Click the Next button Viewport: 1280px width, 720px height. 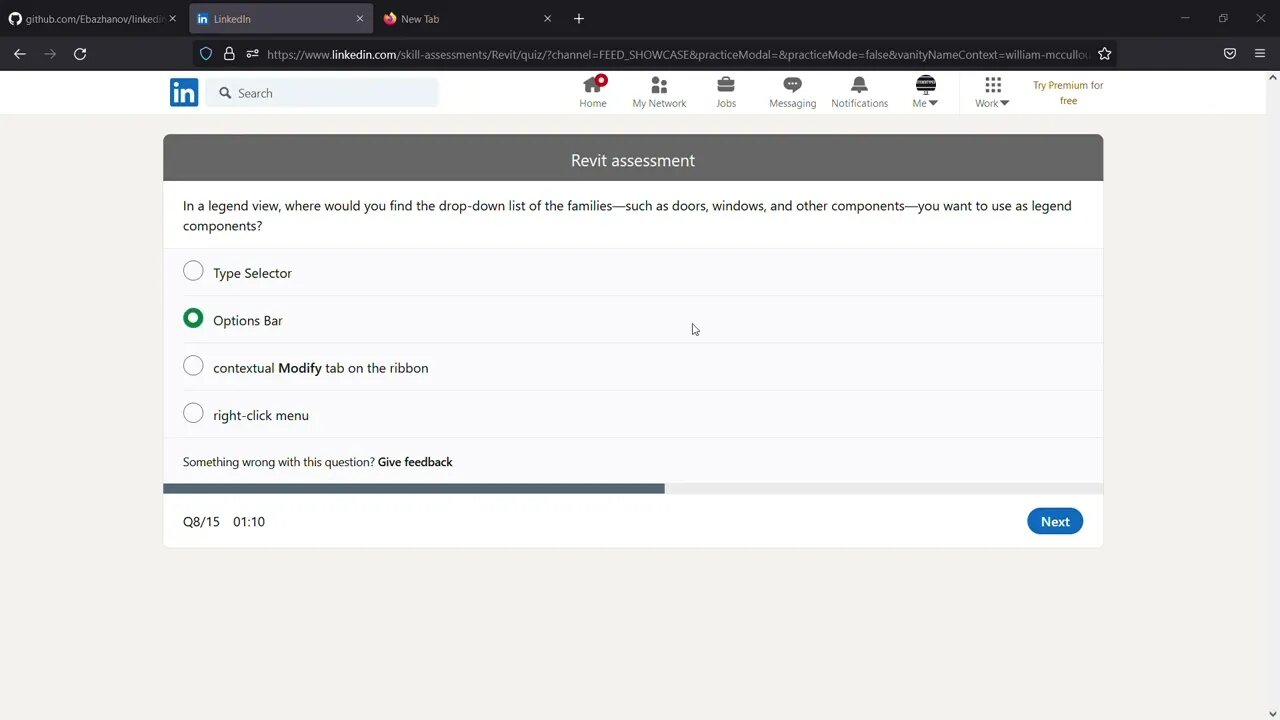(1055, 521)
